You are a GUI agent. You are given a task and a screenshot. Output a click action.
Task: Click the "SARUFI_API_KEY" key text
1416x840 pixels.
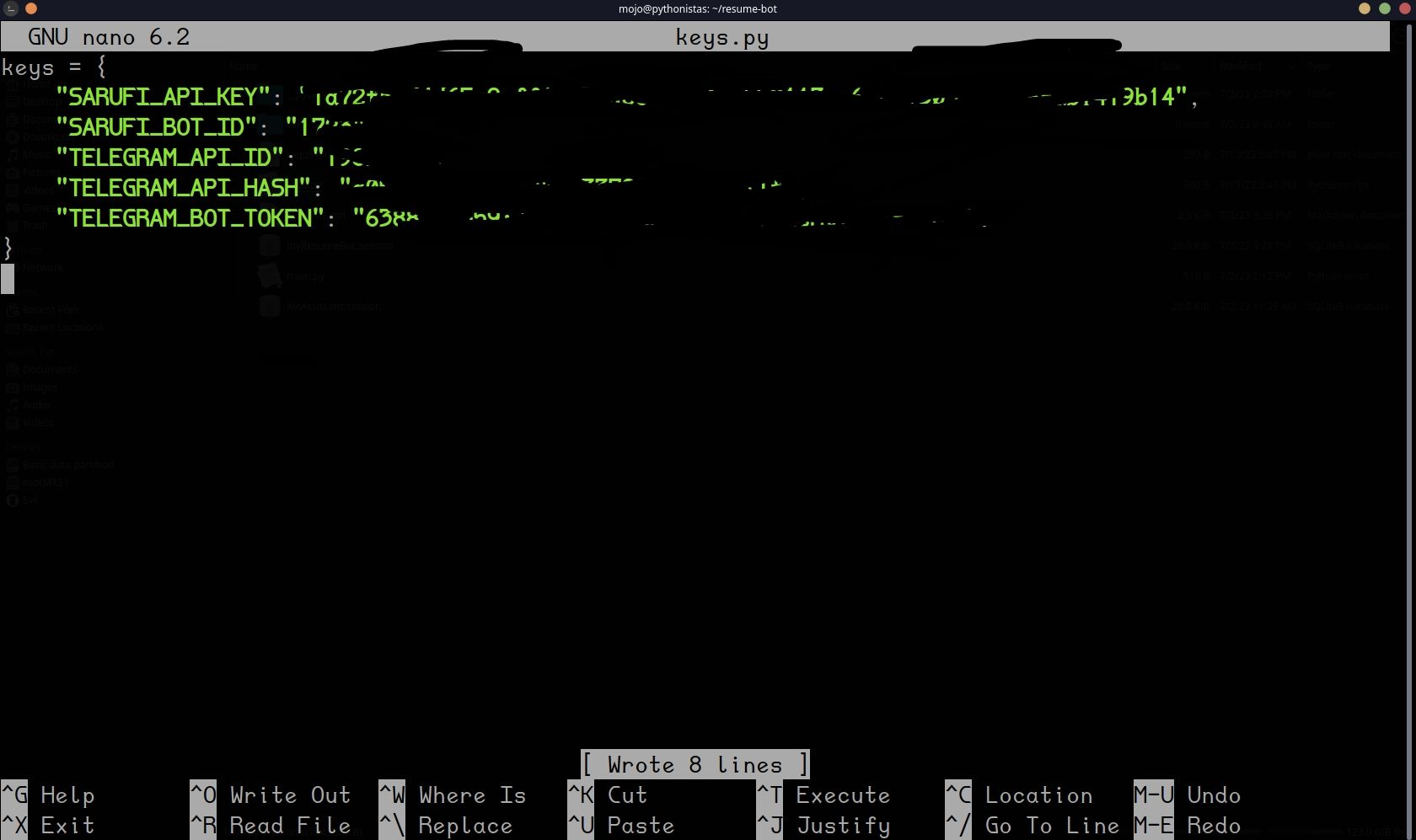(163, 97)
